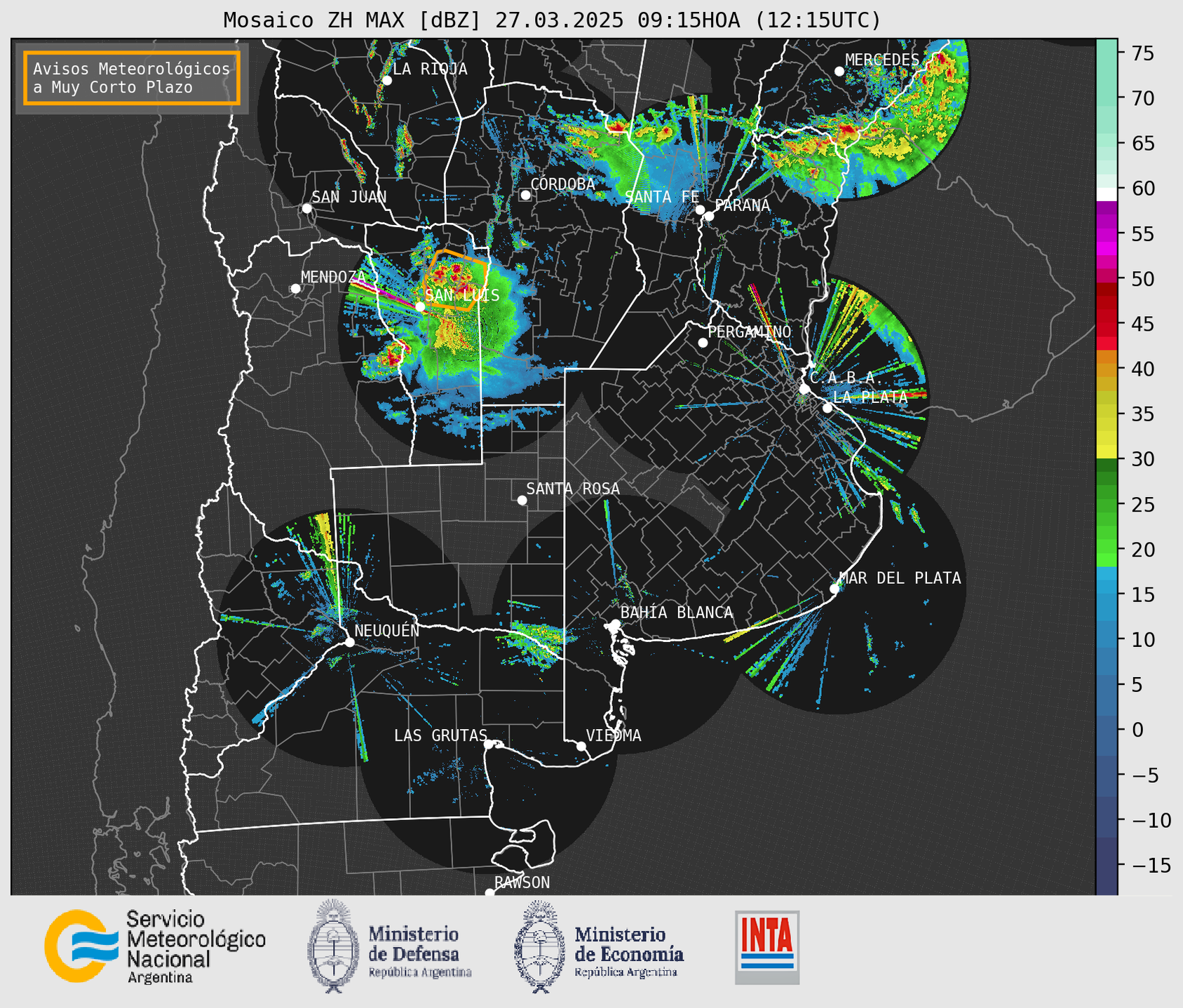Click the dark -15 dBZ band on colorbar
Viewport: 1183px width, 1008px height.
pyautogui.click(x=1107, y=866)
